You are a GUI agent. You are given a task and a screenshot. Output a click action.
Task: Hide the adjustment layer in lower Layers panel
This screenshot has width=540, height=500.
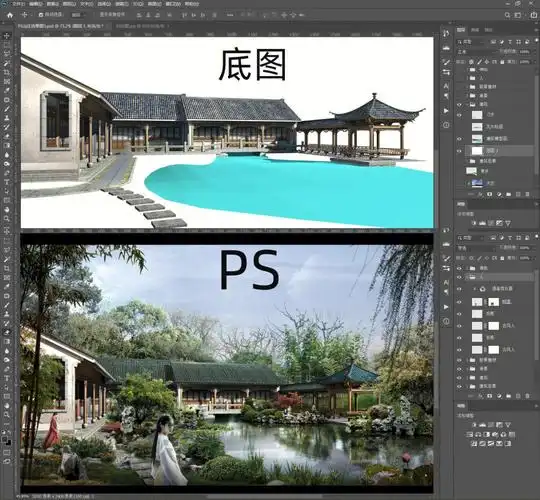click(x=459, y=289)
